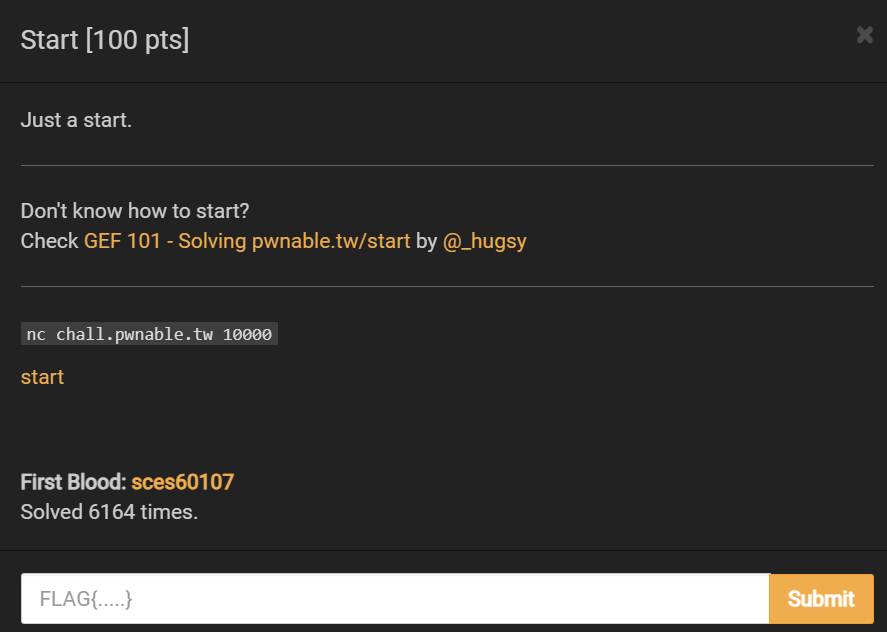Click the divider line below 'Just a start.'

tap(447, 166)
